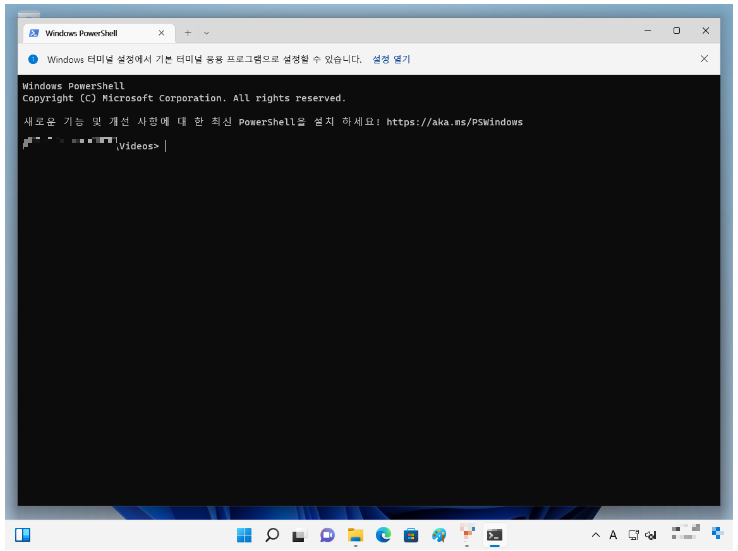Screen dimensions: 738x551
Task: Open File Explorer from taskbar
Action: [x=355, y=535]
